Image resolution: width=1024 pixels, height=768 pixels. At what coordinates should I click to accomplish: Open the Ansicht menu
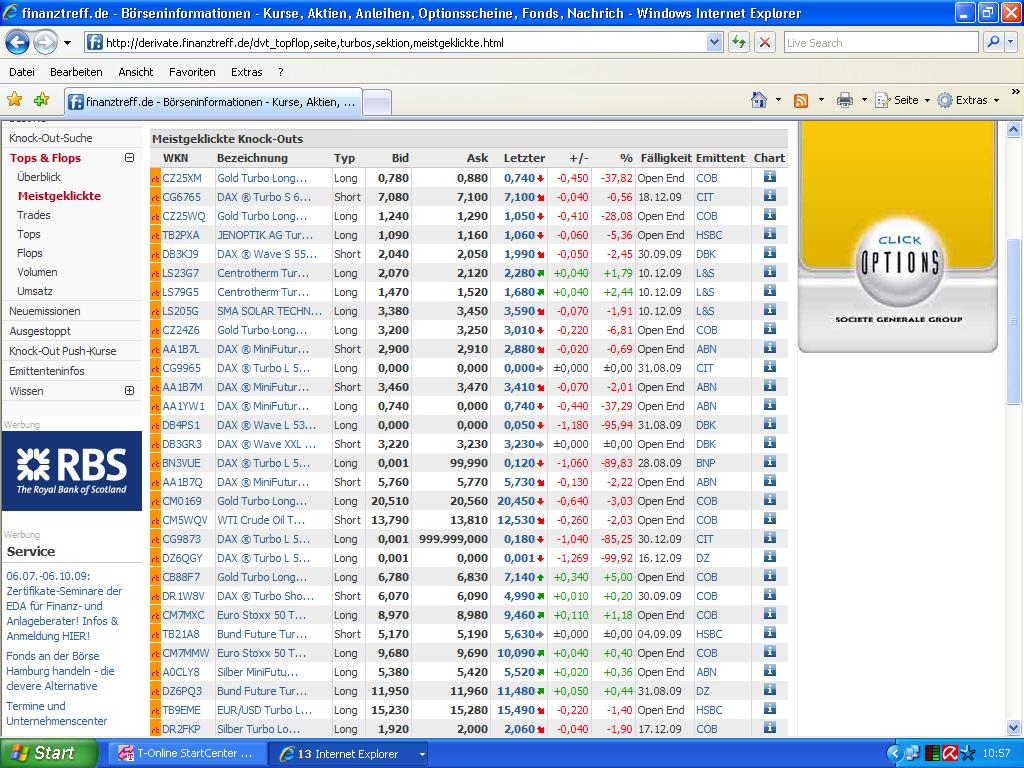pos(136,72)
